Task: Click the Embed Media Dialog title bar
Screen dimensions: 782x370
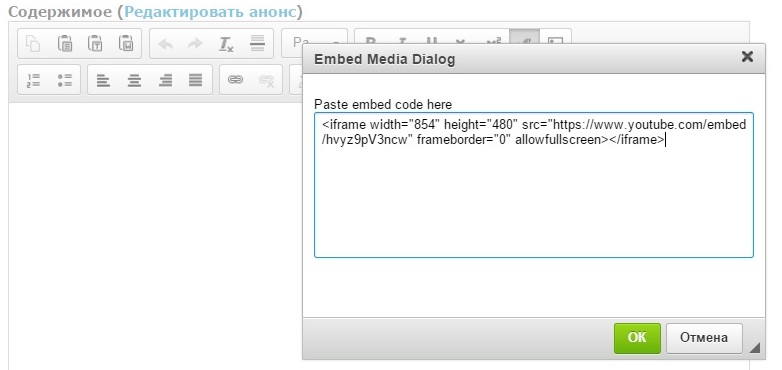Action: pyautogui.click(x=534, y=59)
